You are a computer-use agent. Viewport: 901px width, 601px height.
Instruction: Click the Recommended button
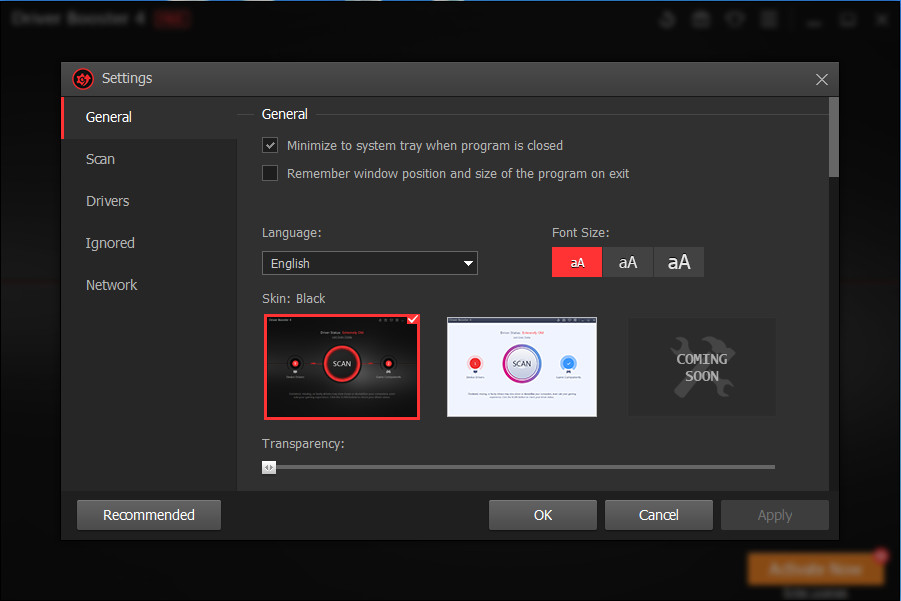coord(148,514)
